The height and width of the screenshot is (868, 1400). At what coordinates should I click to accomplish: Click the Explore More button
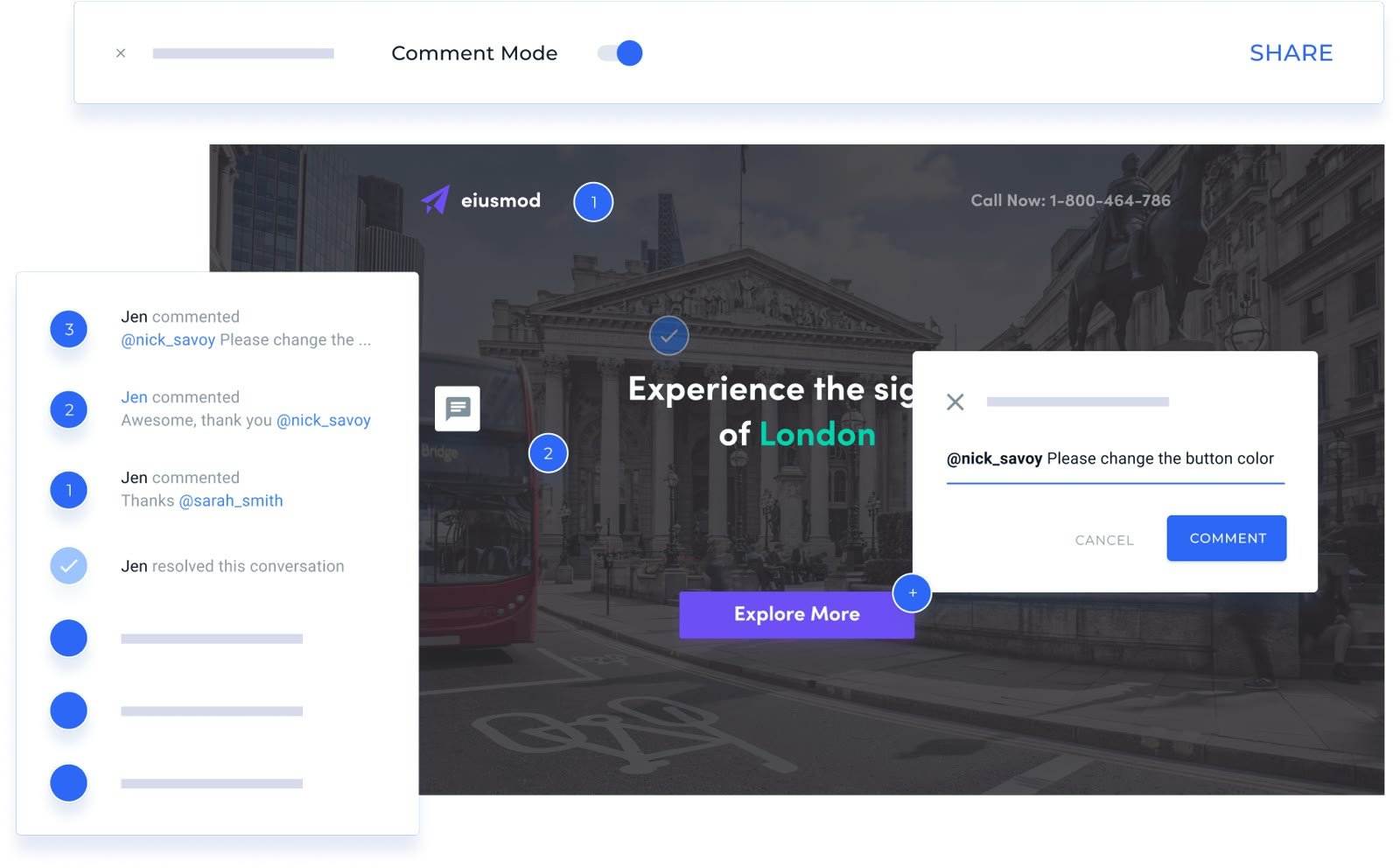pos(797,614)
